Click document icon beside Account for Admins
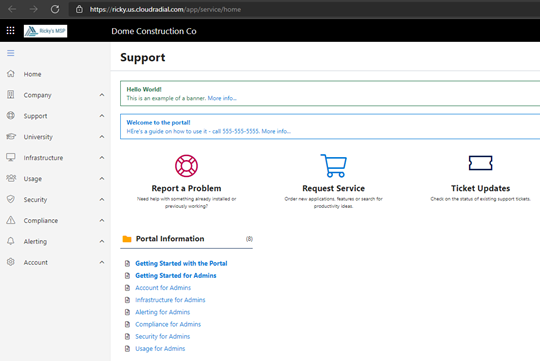Viewport: 540px width, 361px height. click(127, 288)
